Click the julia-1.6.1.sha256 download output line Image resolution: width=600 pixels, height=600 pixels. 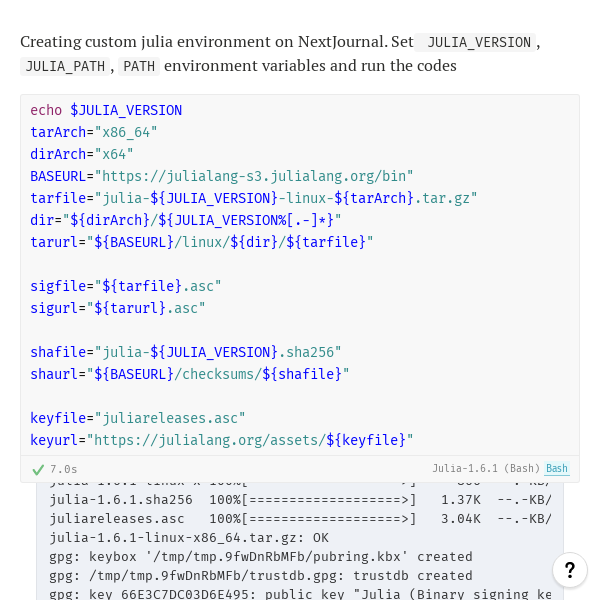point(300,500)
